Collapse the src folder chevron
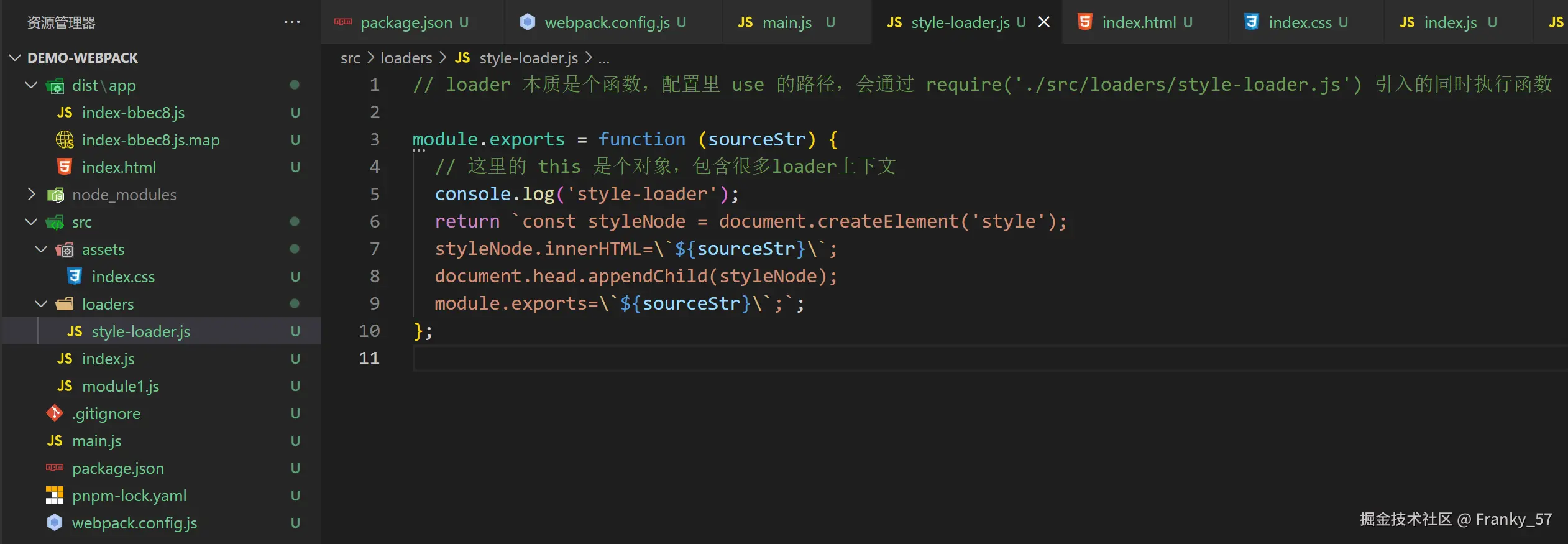The width and height of the screenshot is (1568, 544). (x=31, y=222)
